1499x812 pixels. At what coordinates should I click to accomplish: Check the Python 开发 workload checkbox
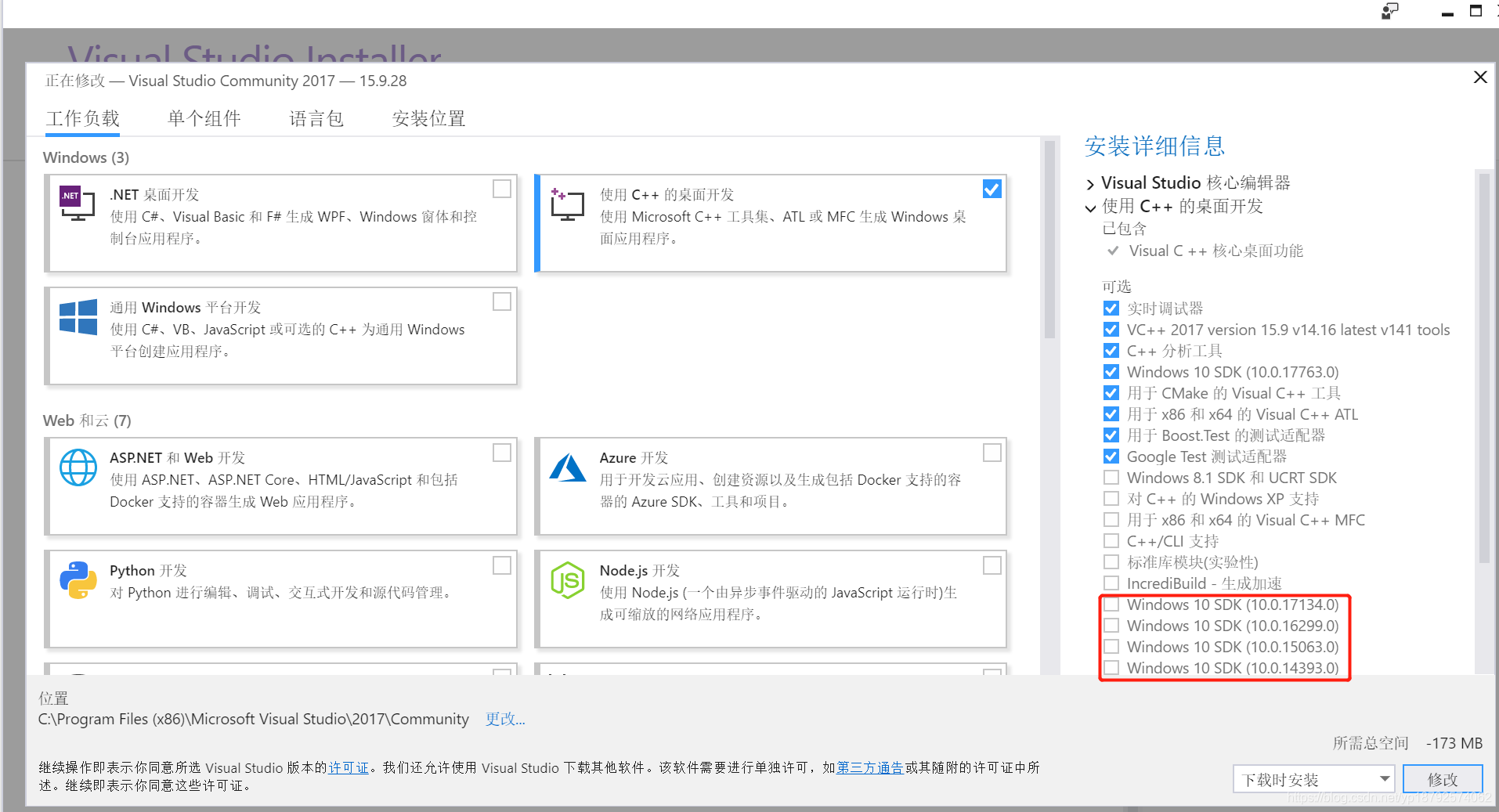502,565
